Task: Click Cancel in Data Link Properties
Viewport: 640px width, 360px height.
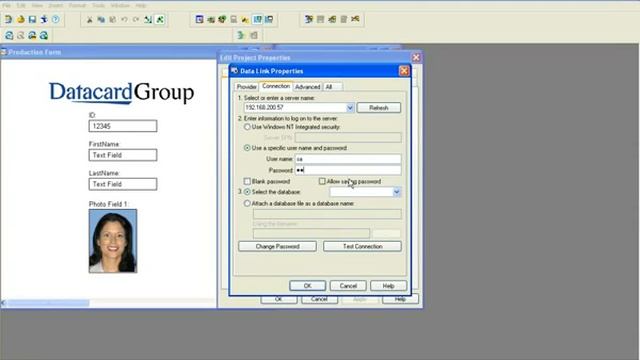Action: point(348,286)
